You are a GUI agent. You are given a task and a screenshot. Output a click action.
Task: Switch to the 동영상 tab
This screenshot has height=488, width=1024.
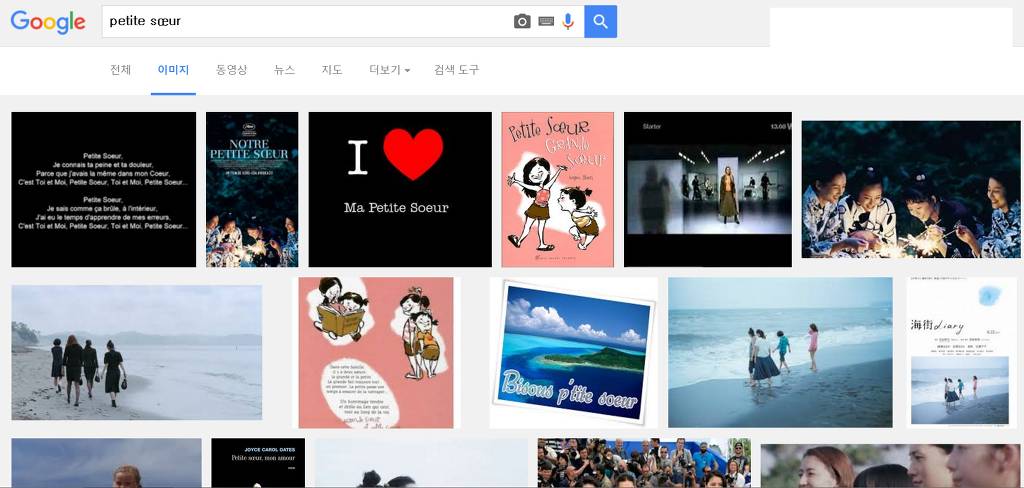click(x=231, y=70)
